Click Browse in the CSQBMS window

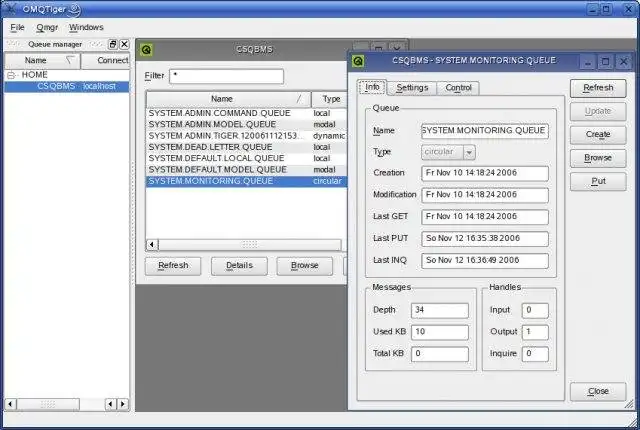[304, 266]
